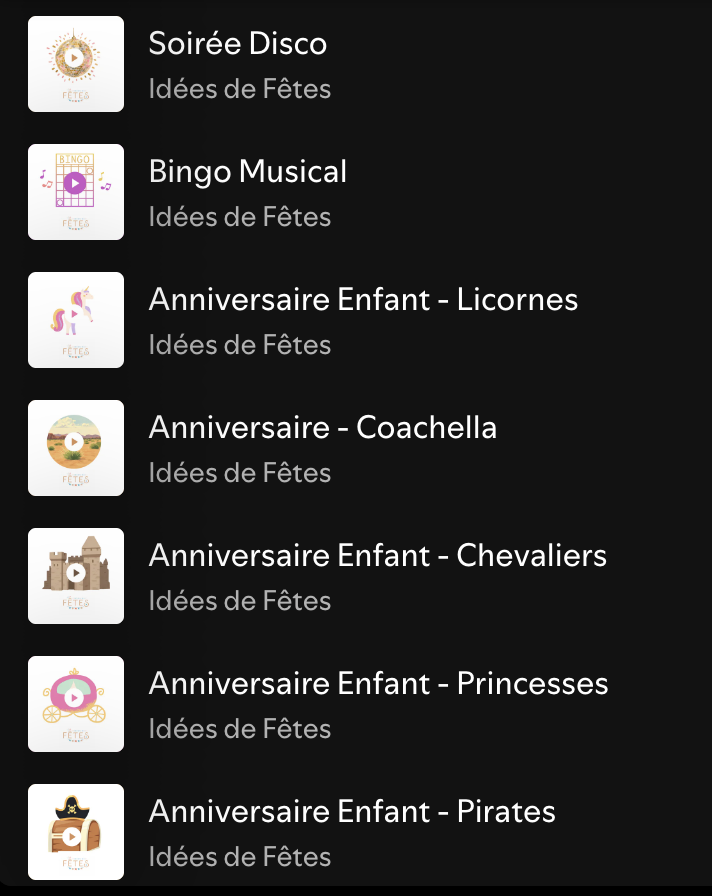Click Idées de Fêtes under Soirée Disco
Viewport: 712px width, 896px height.
pyautogui.click(x=240, y=89)
